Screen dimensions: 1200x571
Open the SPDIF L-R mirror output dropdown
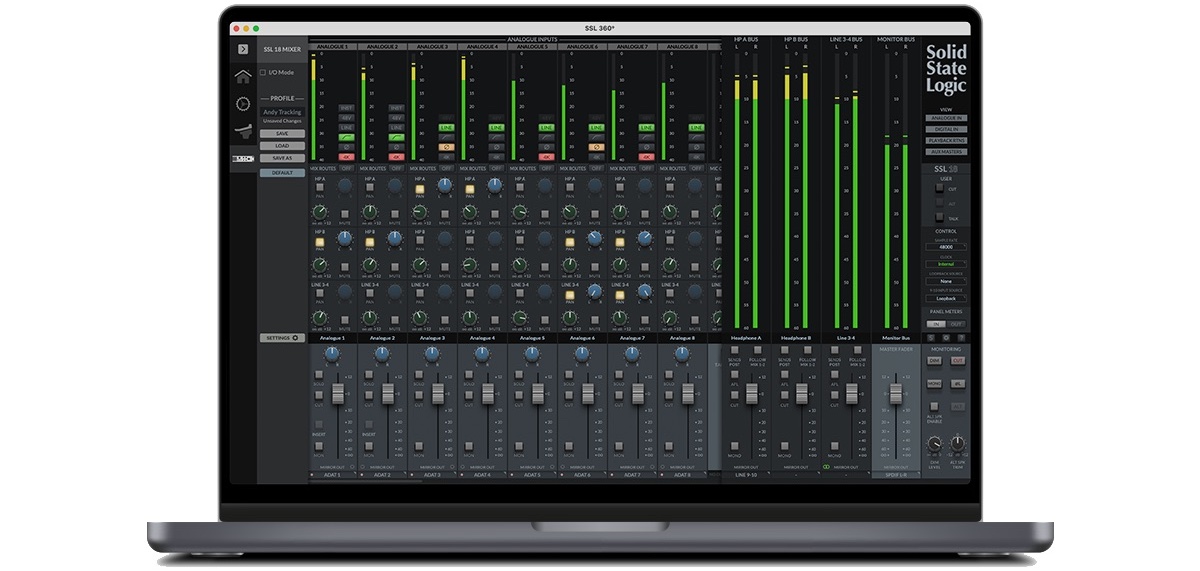point(895,475)
